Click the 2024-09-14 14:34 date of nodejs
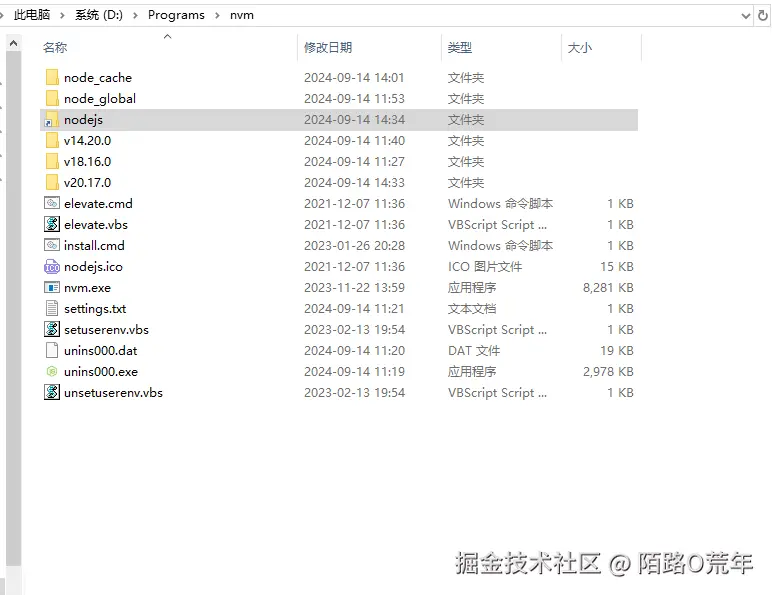This screenshot has height=595, width=772. (x=354, y=120)
